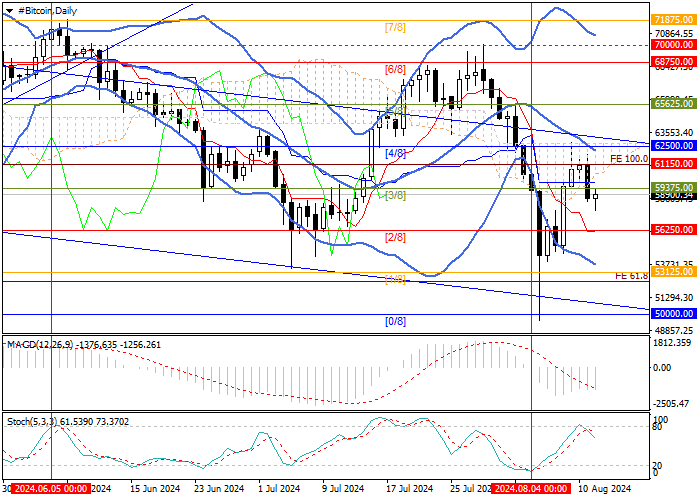
Task: Select the 61150.00 price label
Action: coord(674,164)
